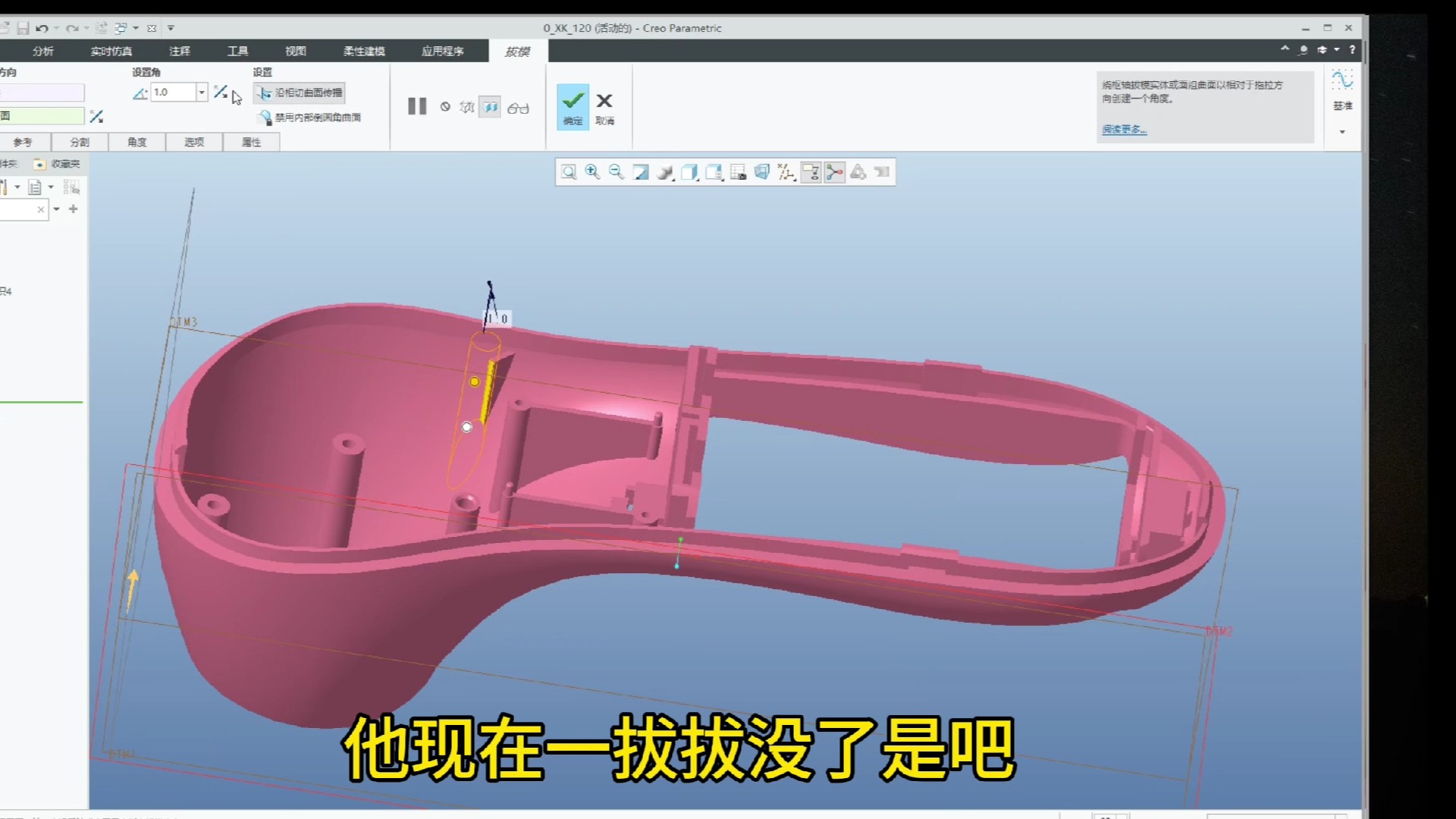
Task: Open the 视图 view ribbon tab
Action: tap(295, 51)
